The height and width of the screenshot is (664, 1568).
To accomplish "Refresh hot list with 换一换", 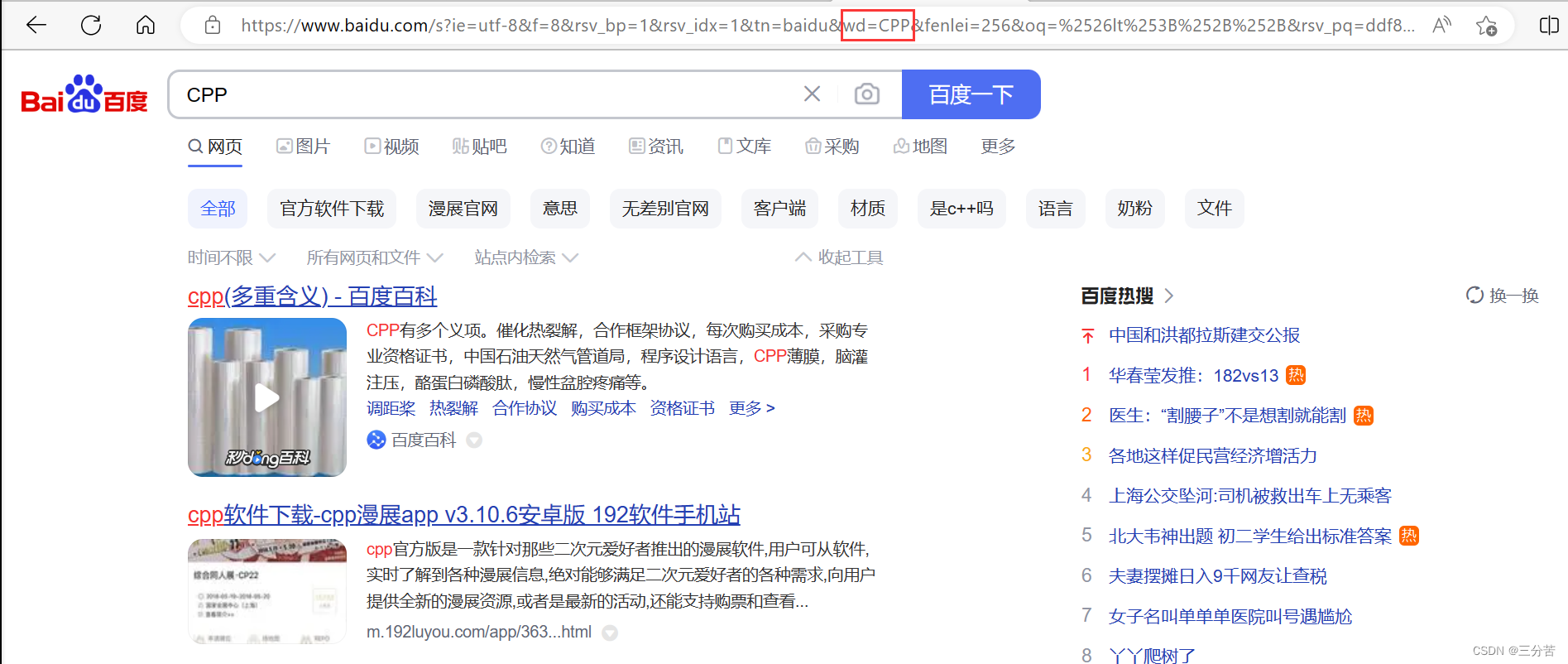I will (x=1502, y=296).
